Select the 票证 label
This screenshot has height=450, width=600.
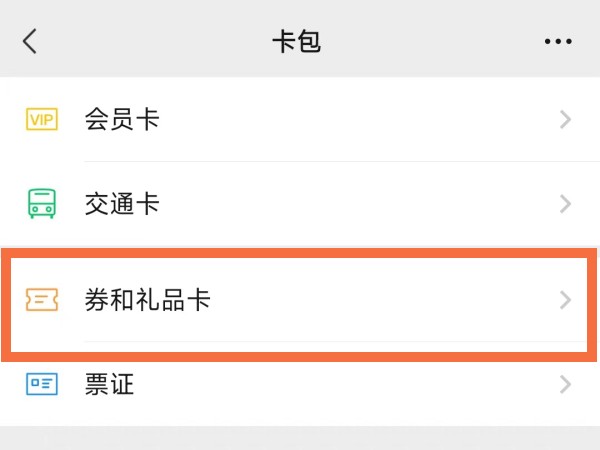tap(109, 384)
